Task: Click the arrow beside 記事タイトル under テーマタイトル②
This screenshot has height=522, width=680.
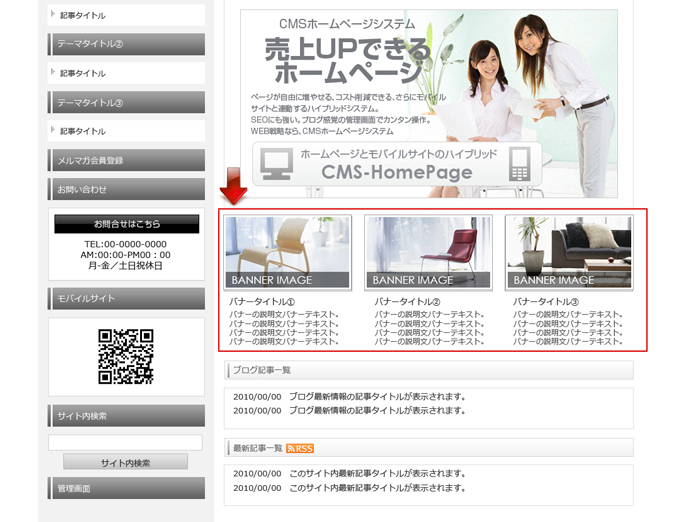Action: point(53,73)
